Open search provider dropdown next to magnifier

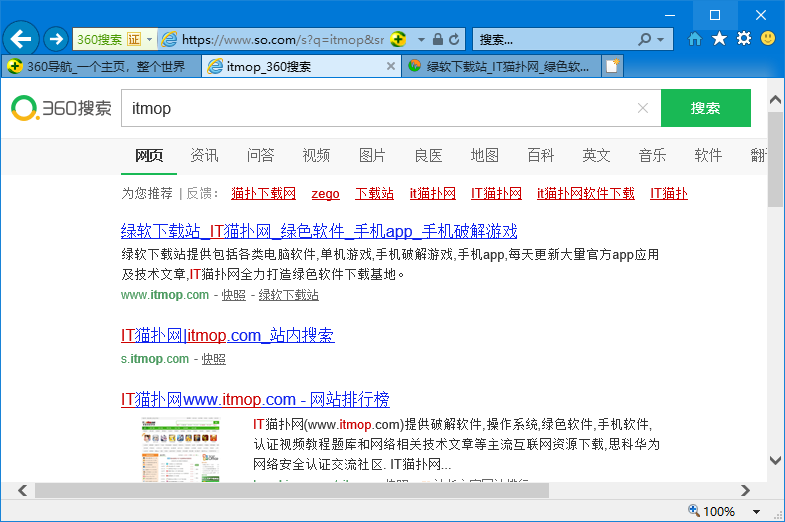tap(660, 39)
